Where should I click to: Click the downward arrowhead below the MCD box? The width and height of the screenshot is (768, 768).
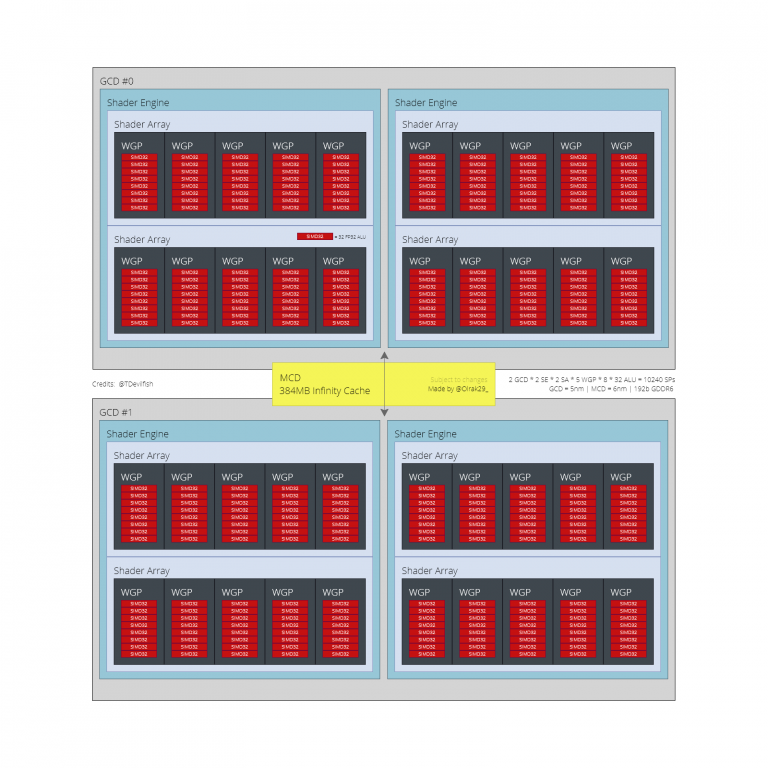pyautogui.click(x=384, y=410)
